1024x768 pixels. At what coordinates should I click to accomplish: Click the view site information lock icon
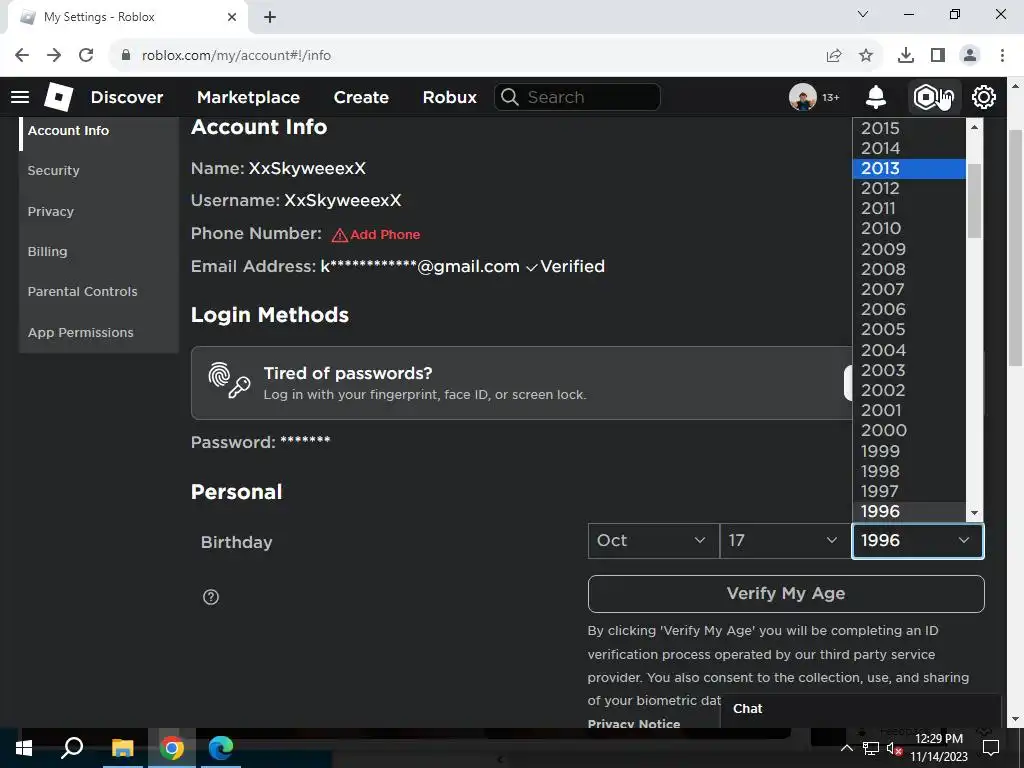(126, 56)
